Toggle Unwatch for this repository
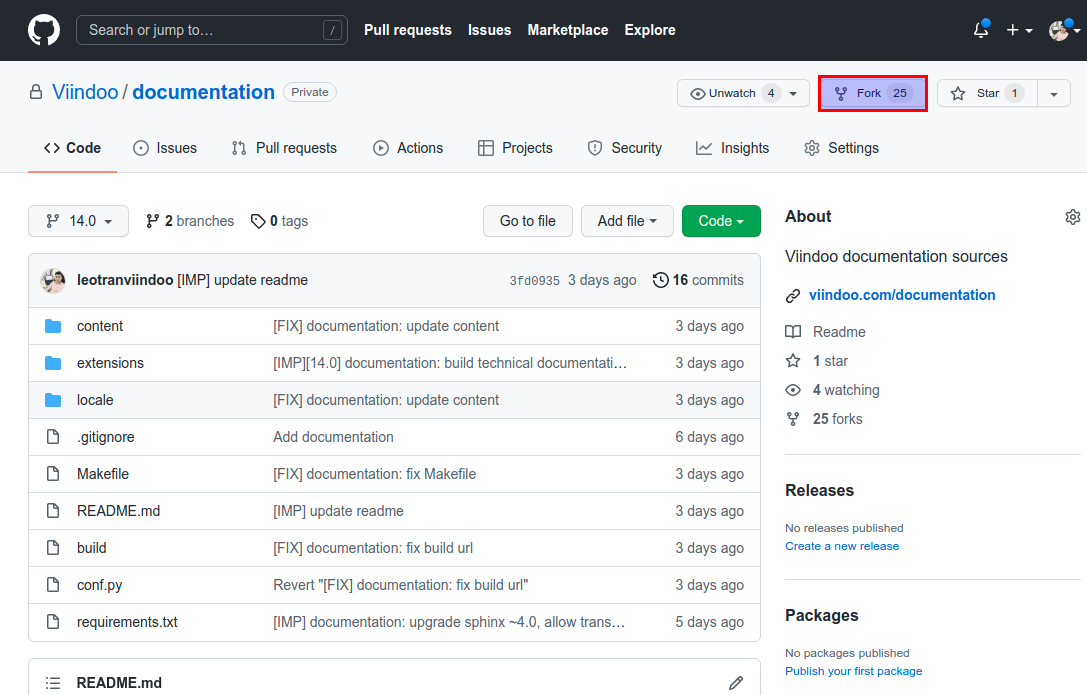The height and width of the screenshot is (695, 1087). (x=732, y=93)
